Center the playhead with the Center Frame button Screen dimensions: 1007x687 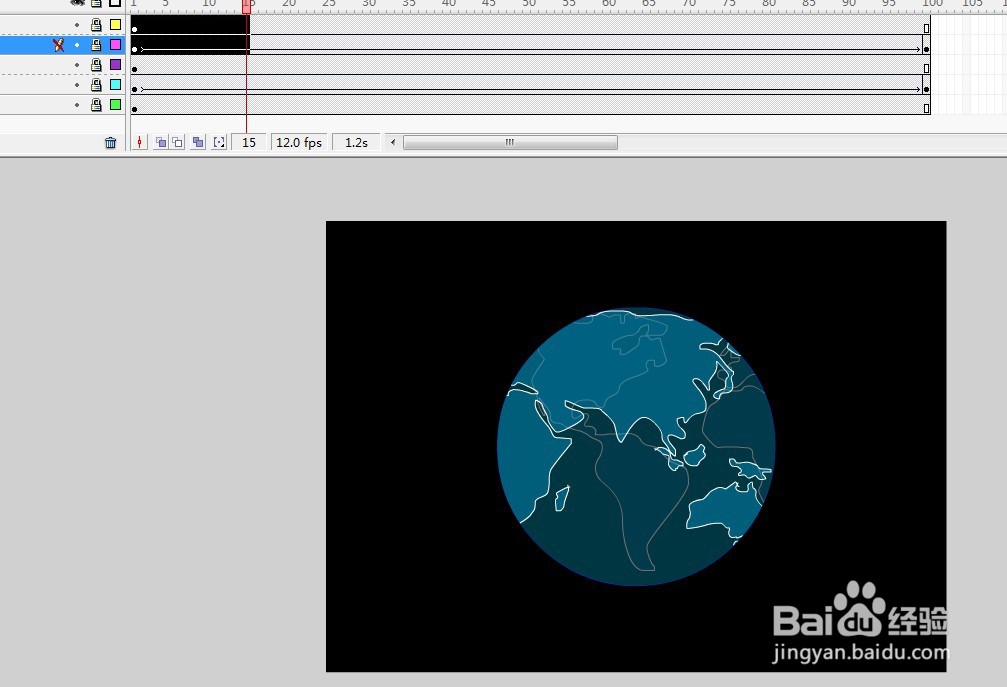pyautogui.click(x=139, y=143)
